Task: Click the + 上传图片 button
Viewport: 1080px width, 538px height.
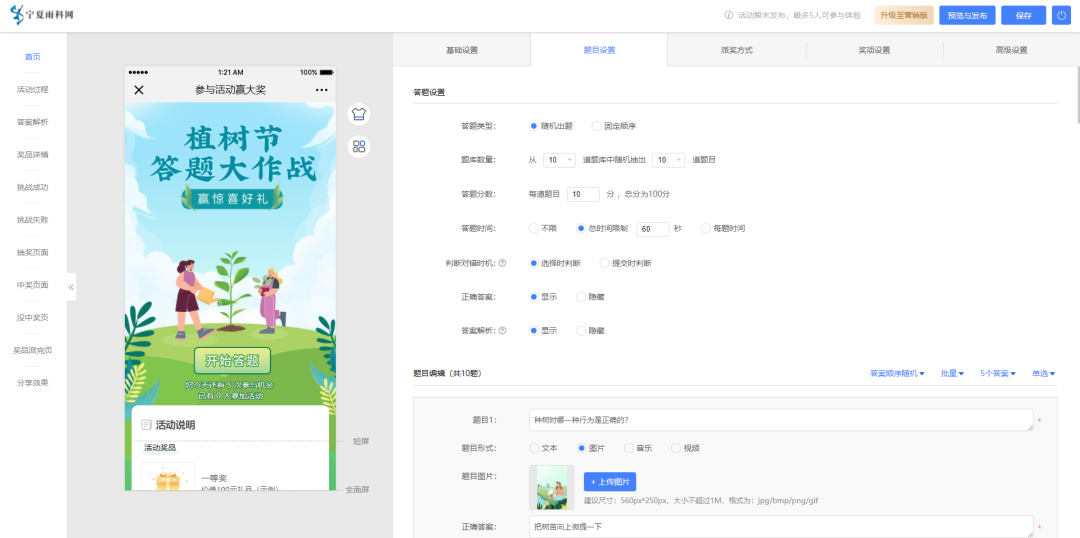Action: (610, 482)
